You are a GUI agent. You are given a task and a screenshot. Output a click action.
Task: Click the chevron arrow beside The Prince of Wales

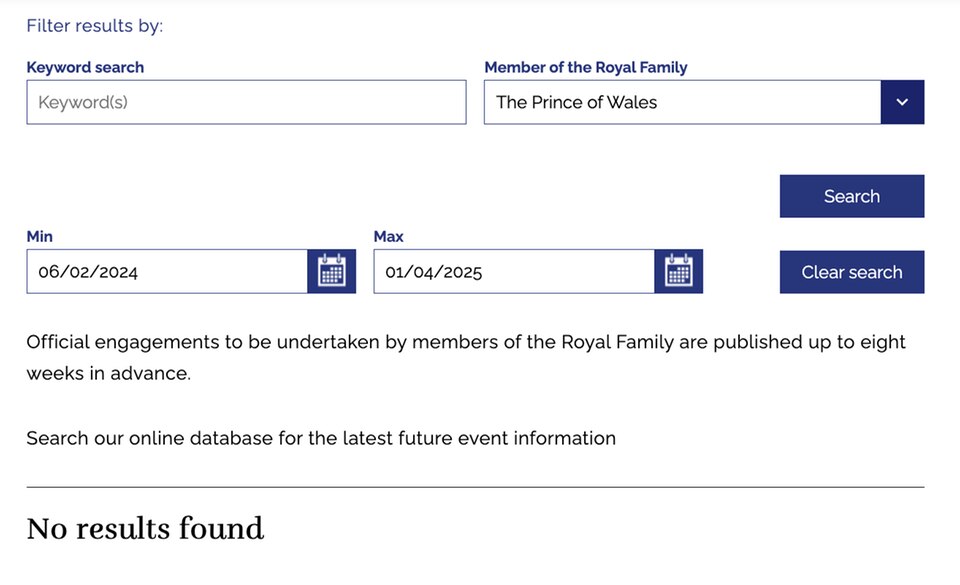902,102
